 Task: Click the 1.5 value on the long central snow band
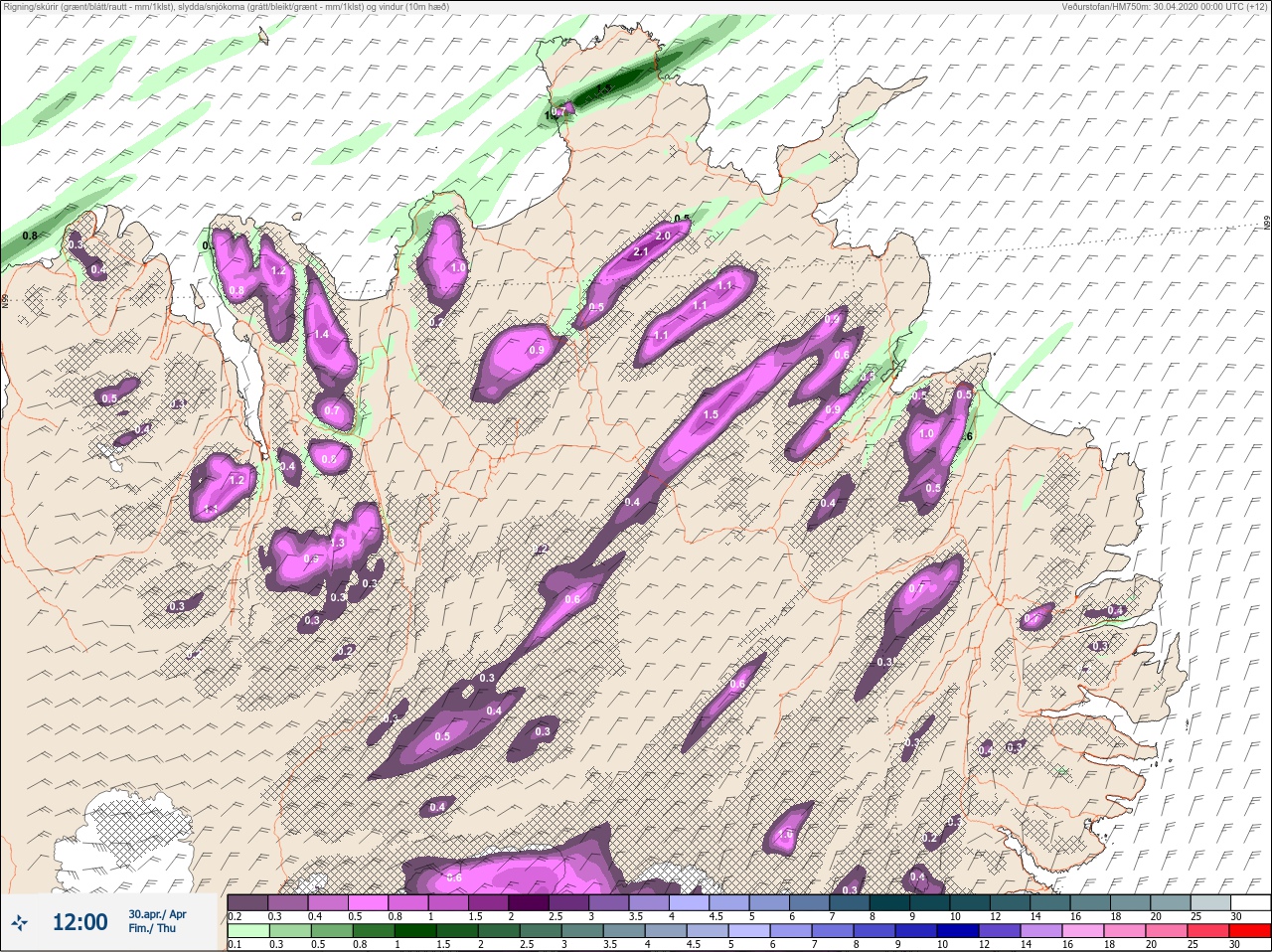coord(711,415)
